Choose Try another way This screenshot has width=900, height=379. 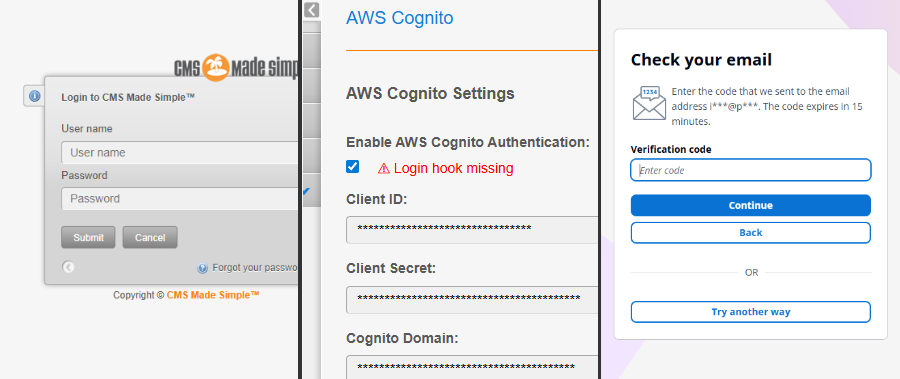(751, 312)
